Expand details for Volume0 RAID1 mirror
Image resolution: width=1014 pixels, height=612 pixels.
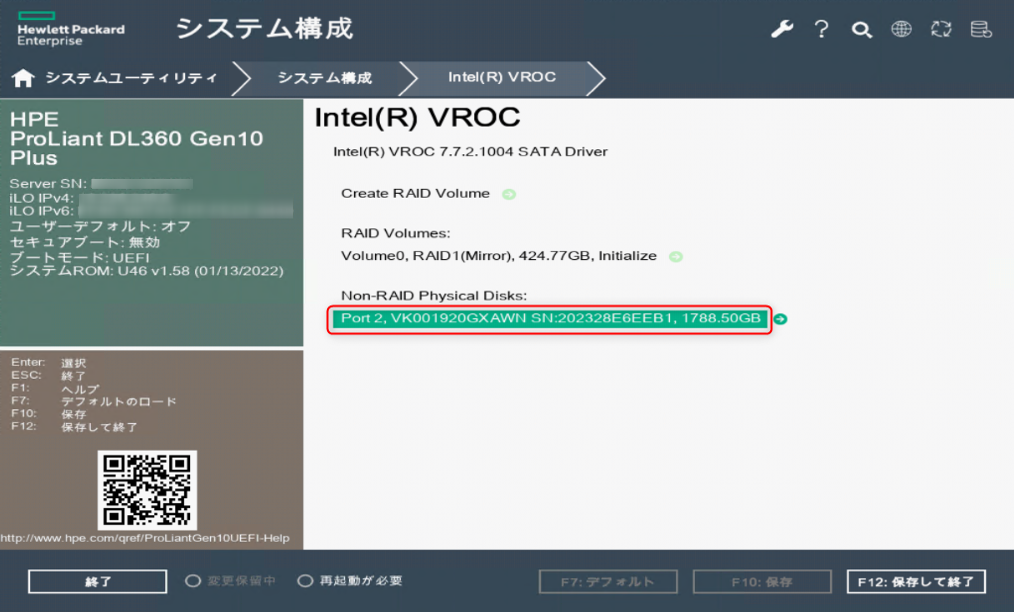pos(676,256)
